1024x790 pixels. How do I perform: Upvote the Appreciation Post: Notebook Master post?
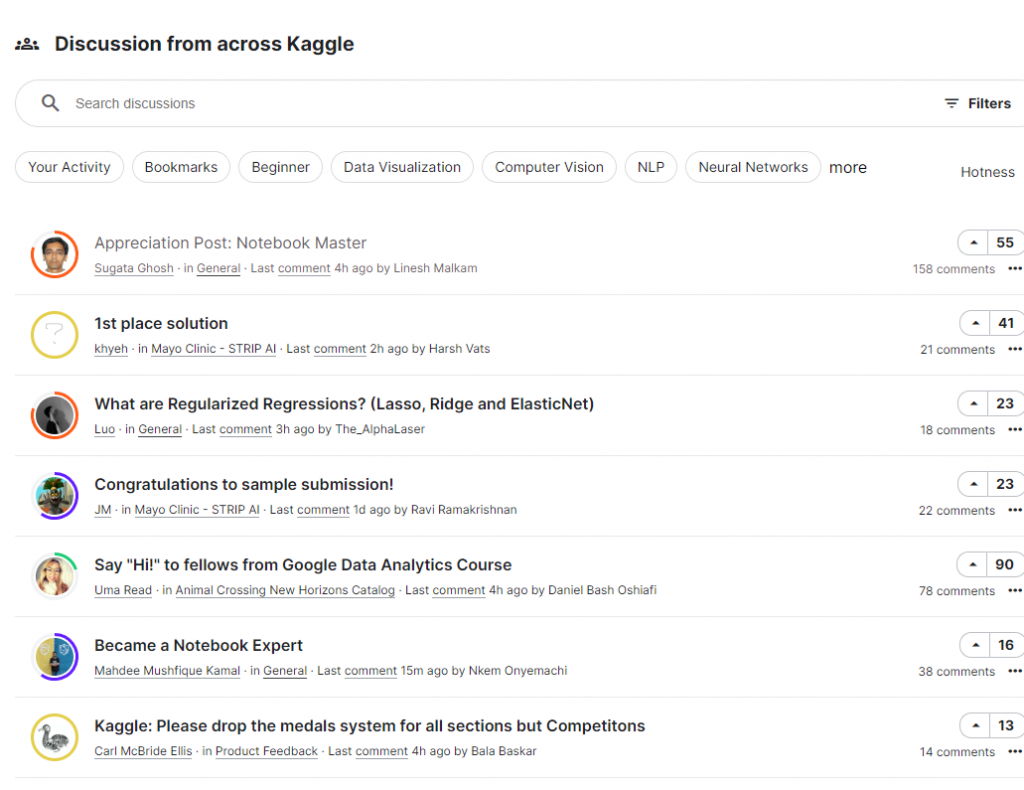pos(974,243)
